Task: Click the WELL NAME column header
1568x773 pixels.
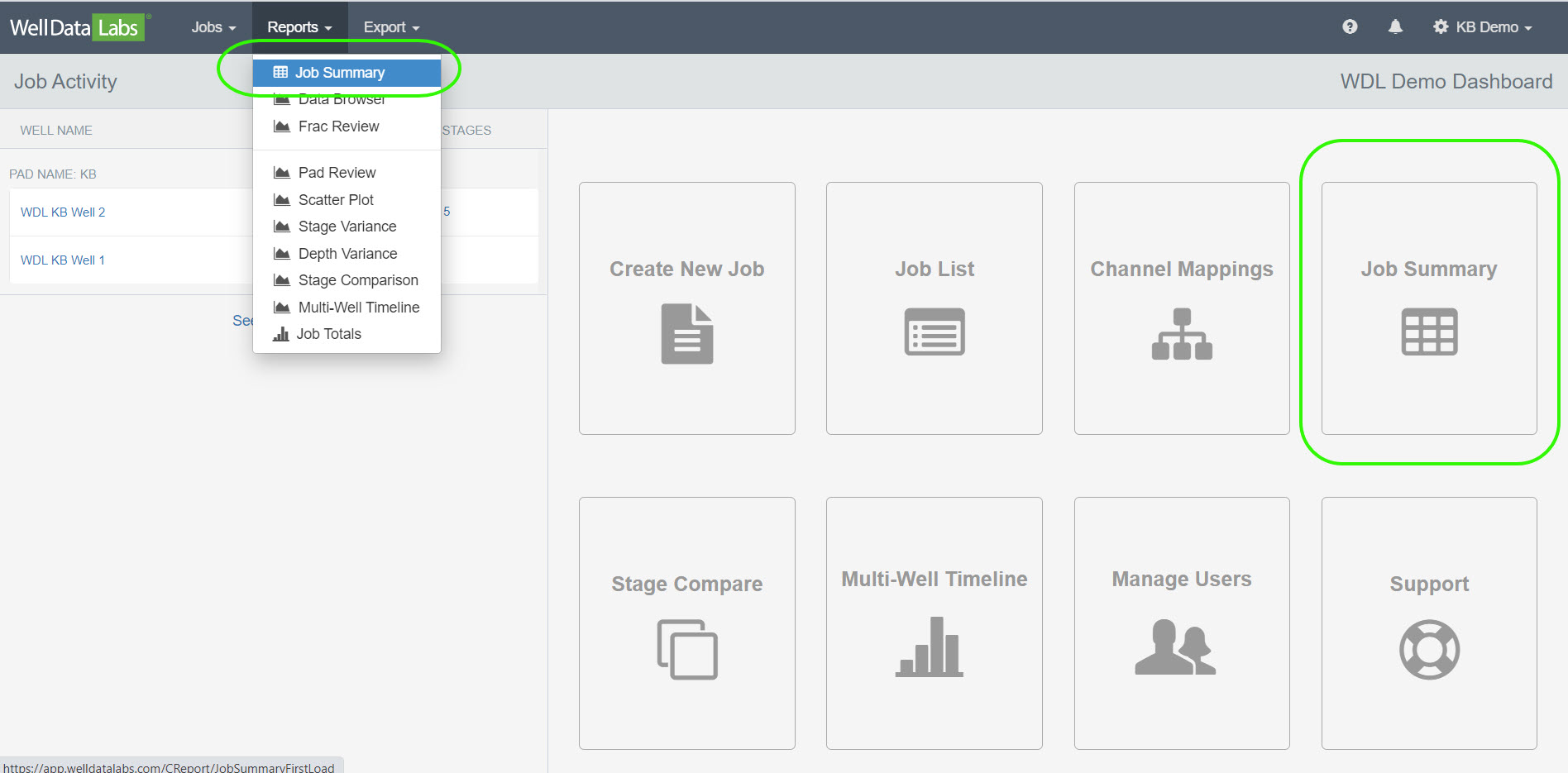Action: coord(56,131)
